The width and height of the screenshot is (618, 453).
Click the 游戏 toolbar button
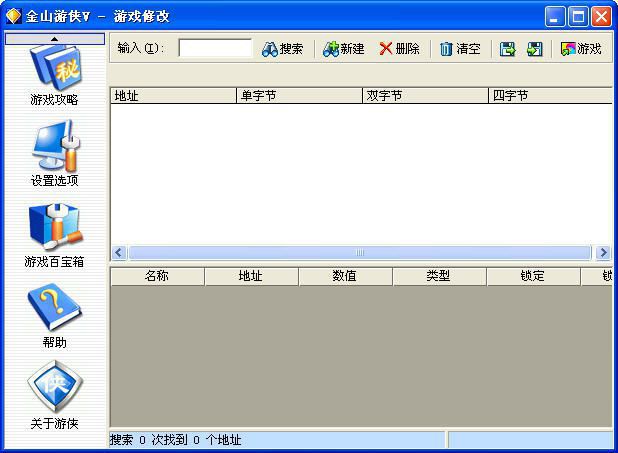581,49
